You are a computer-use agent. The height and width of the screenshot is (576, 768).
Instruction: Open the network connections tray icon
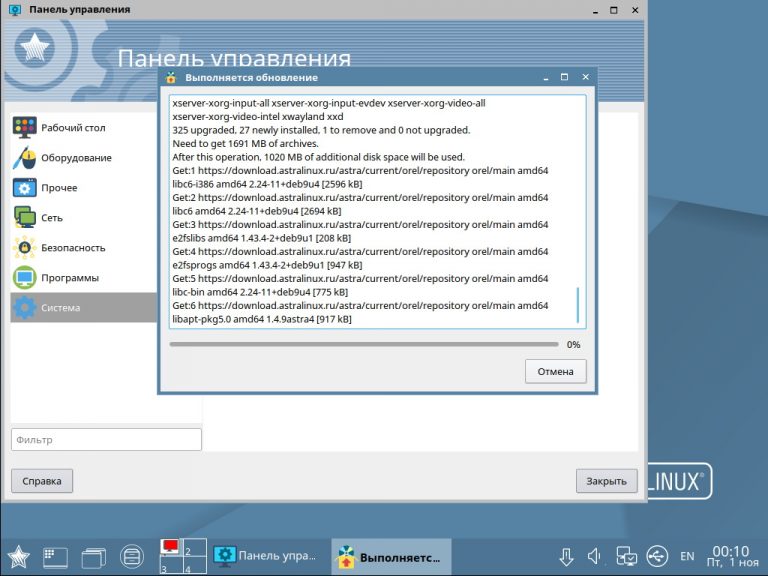coord(626,557)
